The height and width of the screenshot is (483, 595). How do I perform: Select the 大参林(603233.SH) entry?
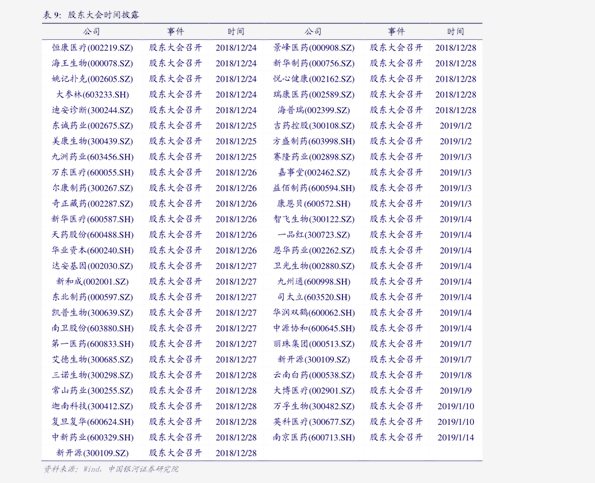[x=93, y=94]
